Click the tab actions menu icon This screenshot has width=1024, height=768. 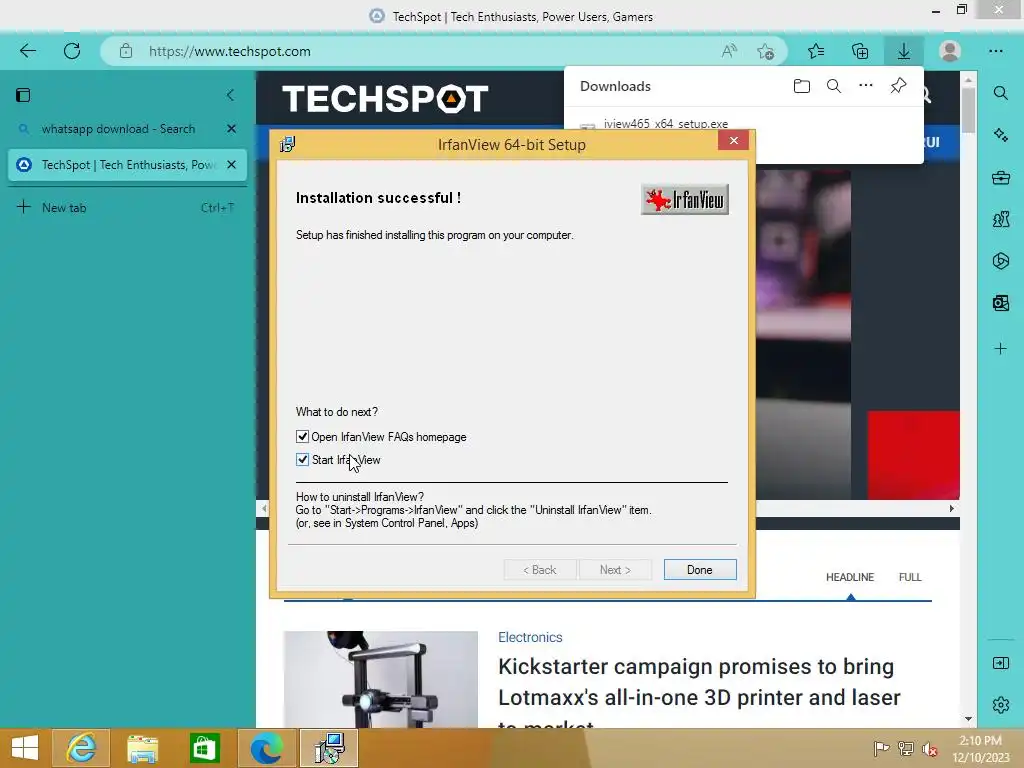tap(23, 95)
